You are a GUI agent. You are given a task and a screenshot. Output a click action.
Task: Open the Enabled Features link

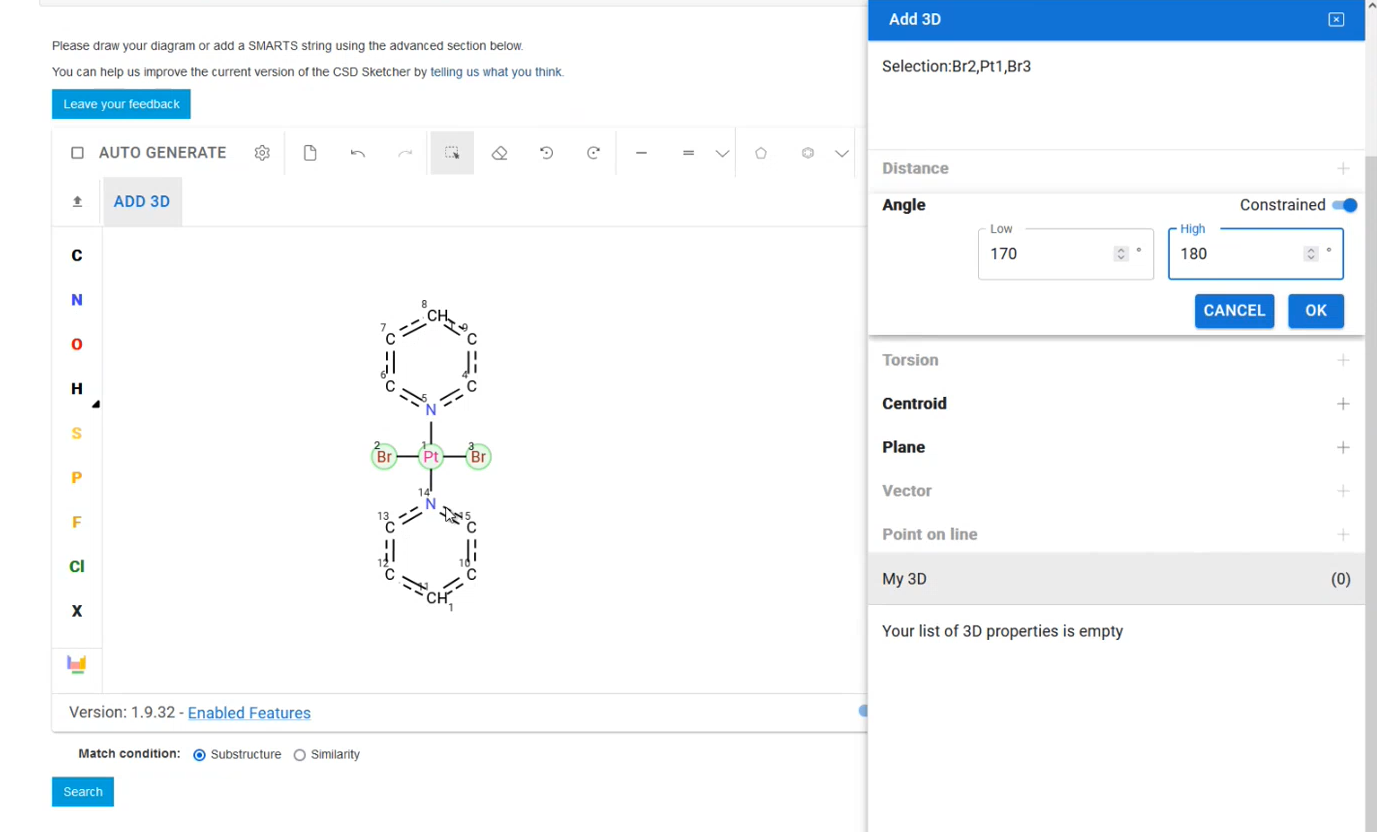pos(249,713)
